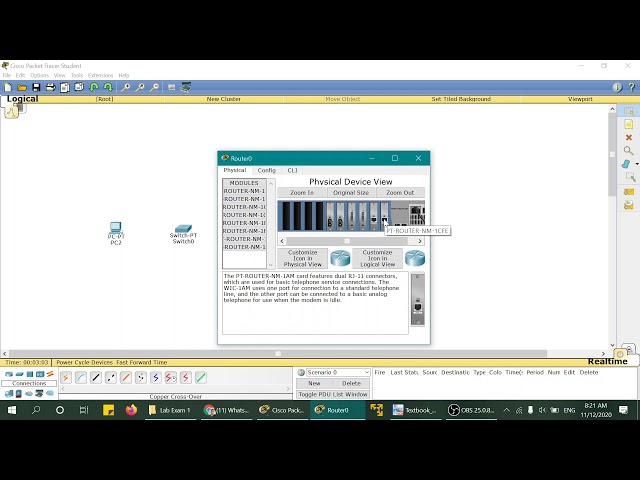Viewport: 640px width, 480px height.
Task: Click New scenario button
Action: pyautogui.click(x=314, y=383)
